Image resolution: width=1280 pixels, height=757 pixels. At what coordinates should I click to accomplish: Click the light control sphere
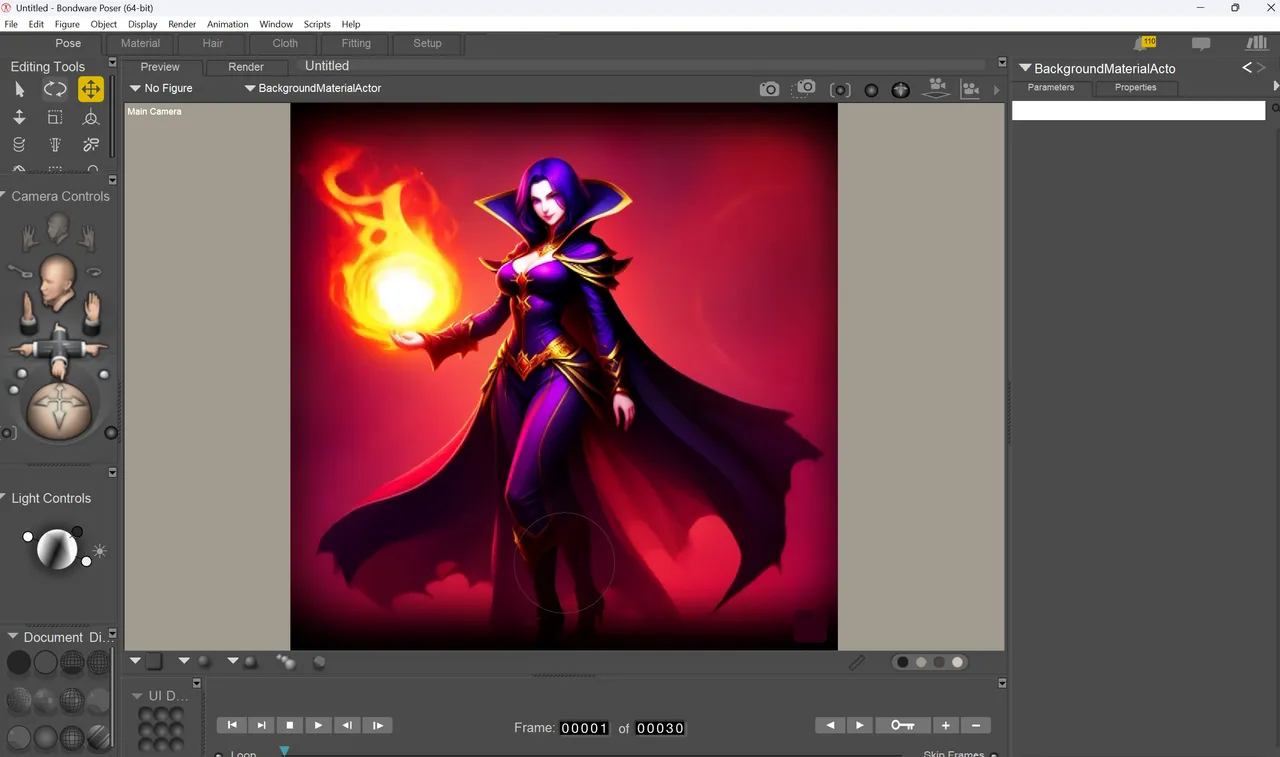(56, 550)
